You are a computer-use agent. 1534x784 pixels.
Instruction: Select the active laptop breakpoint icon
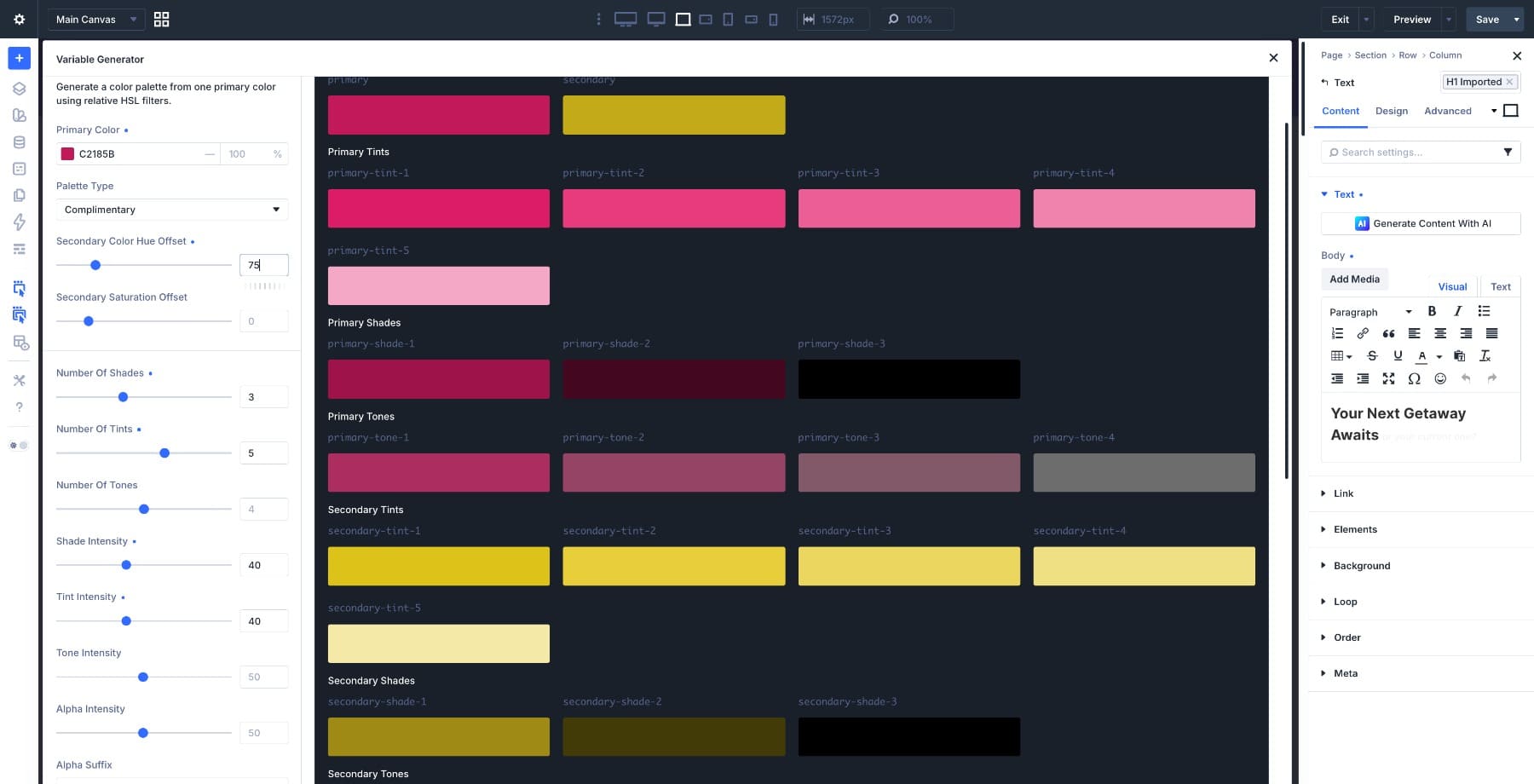[x=683, y=19]
